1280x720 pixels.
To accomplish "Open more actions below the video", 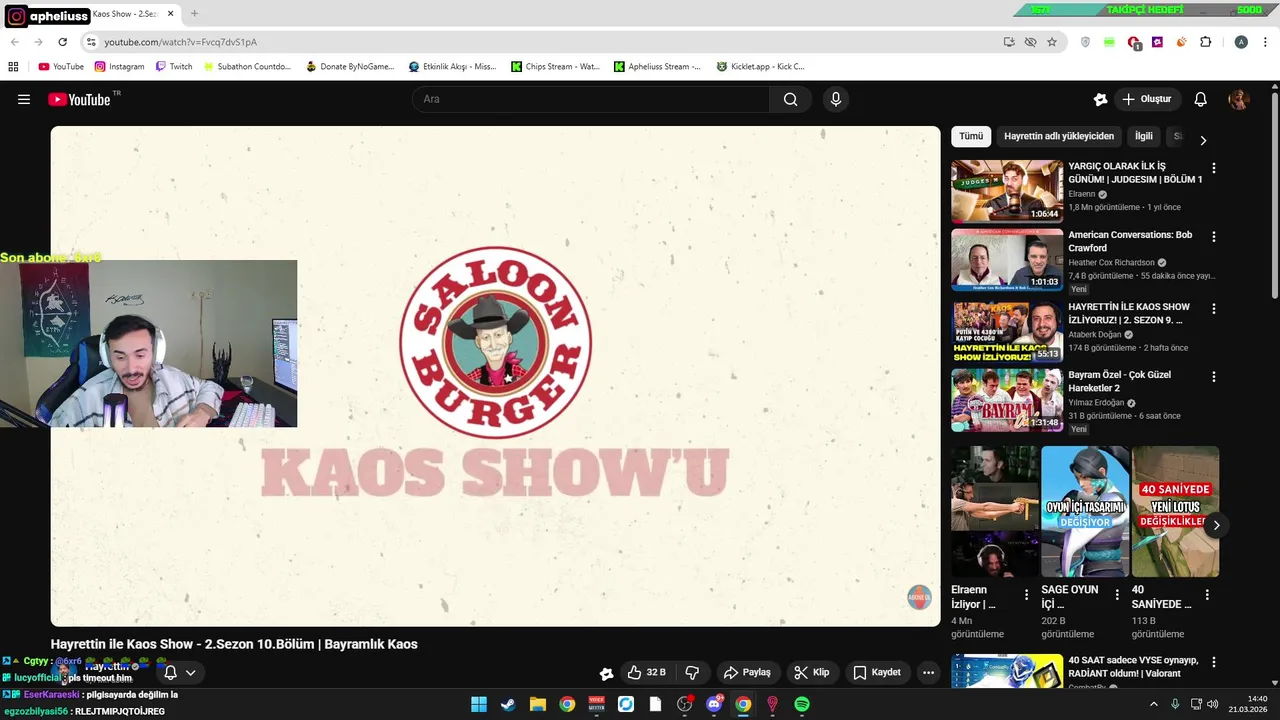I will (x=928, y=672).
